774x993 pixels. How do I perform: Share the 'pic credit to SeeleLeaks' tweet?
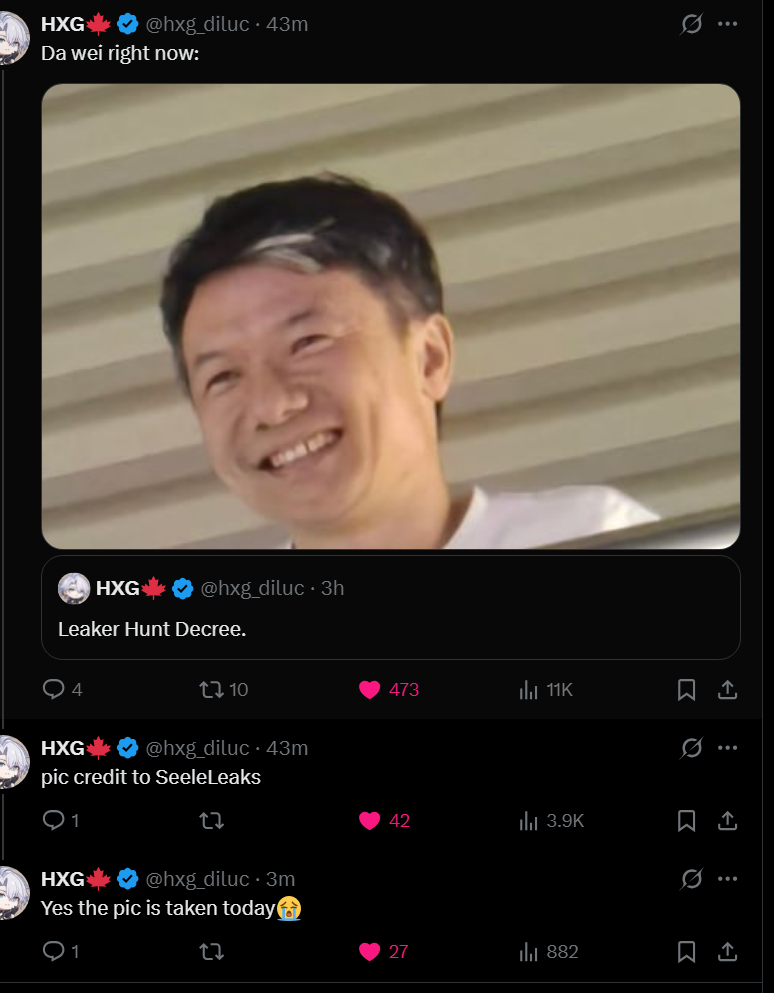point(727,821)
